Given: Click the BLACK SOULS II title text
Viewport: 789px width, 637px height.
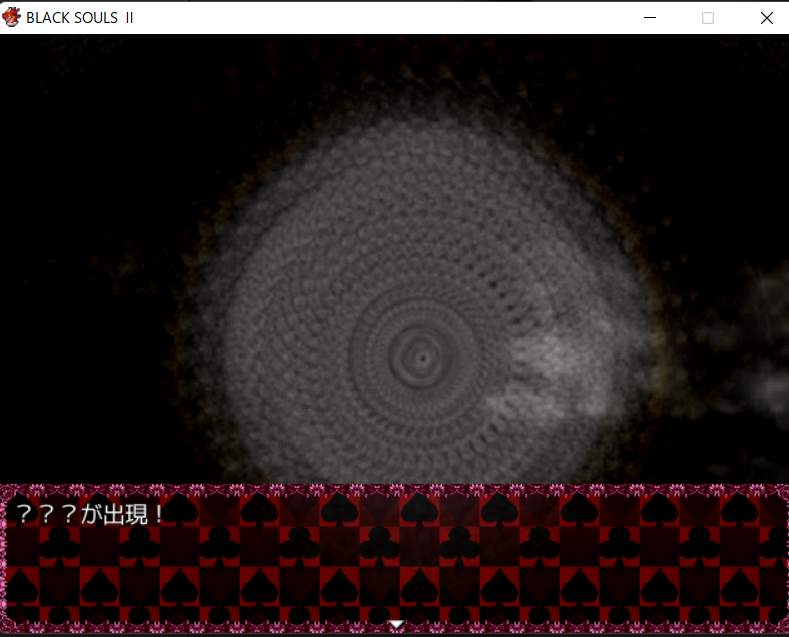Looking at the screenshot, I should pyautogui.click(x=80, y=18).
